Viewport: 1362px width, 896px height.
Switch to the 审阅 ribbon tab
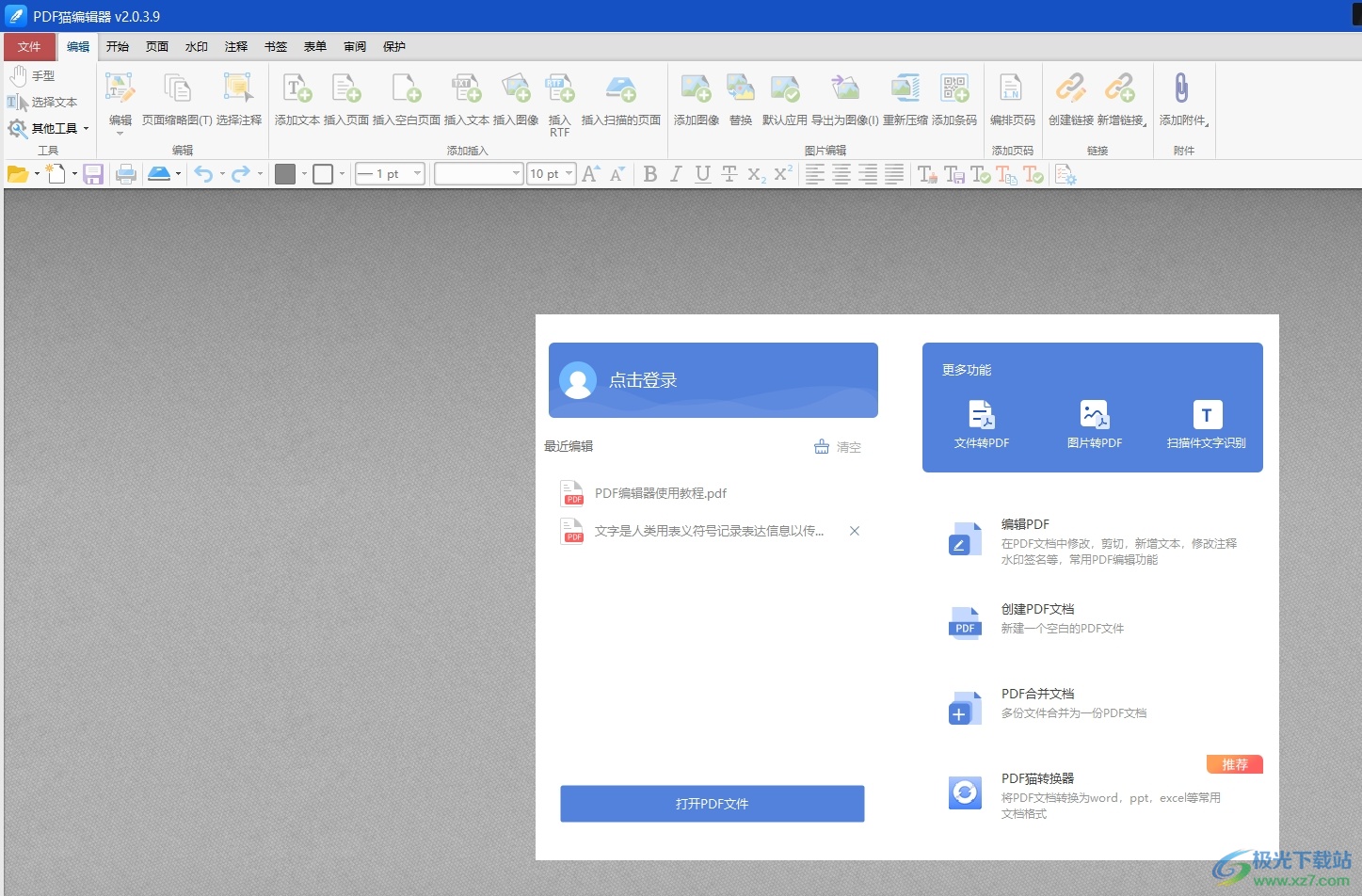pyautogui.click(x=355, y=47)
